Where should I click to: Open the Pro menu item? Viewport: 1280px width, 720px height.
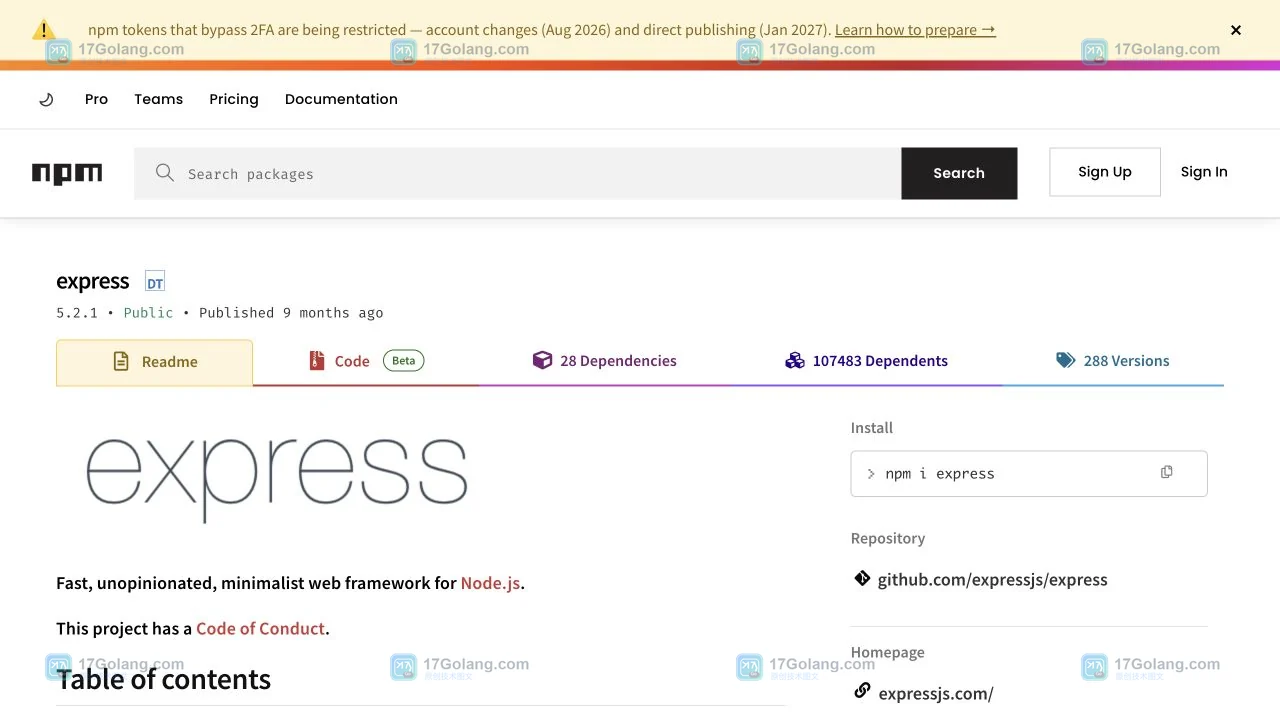pyautogui.click(x=96, y=99)
